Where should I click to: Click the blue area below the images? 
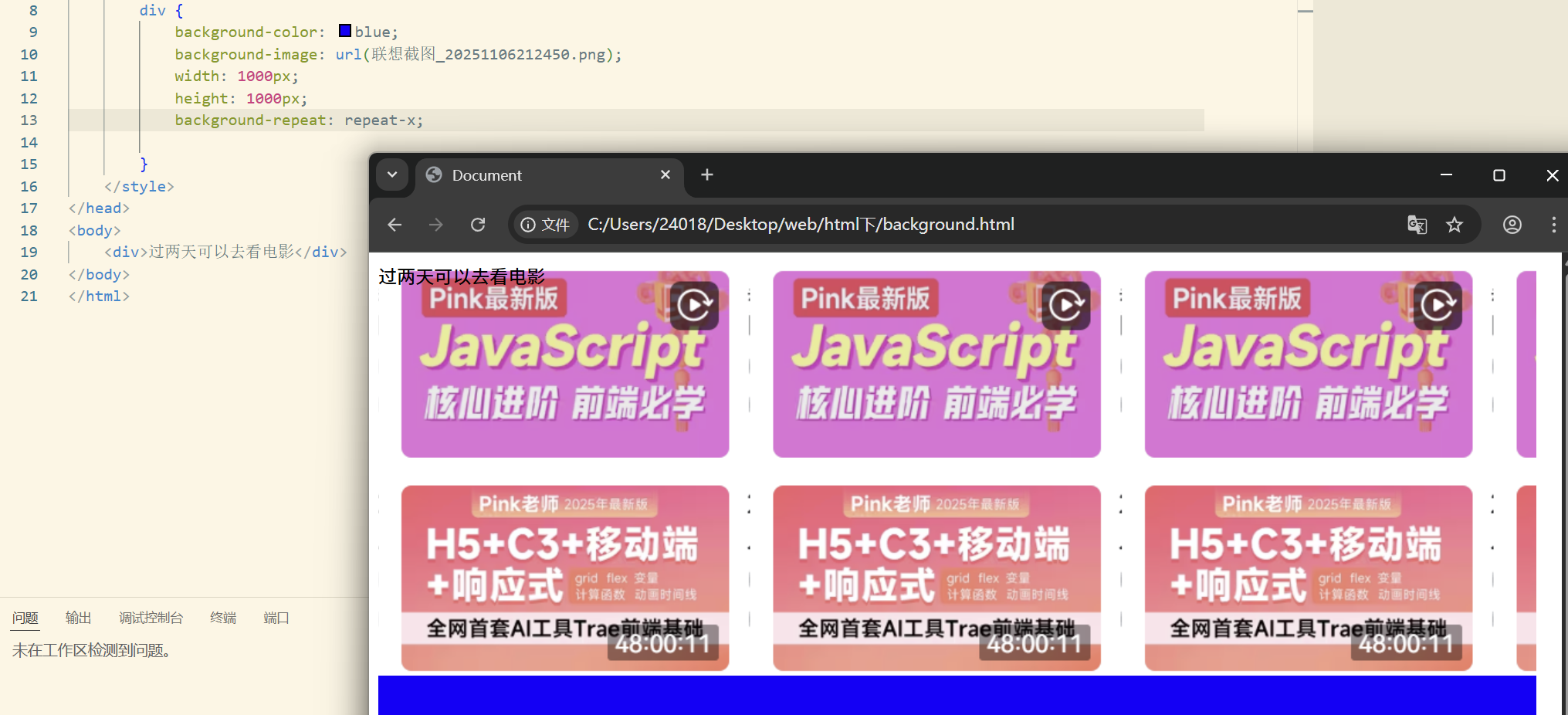(957, 695)
